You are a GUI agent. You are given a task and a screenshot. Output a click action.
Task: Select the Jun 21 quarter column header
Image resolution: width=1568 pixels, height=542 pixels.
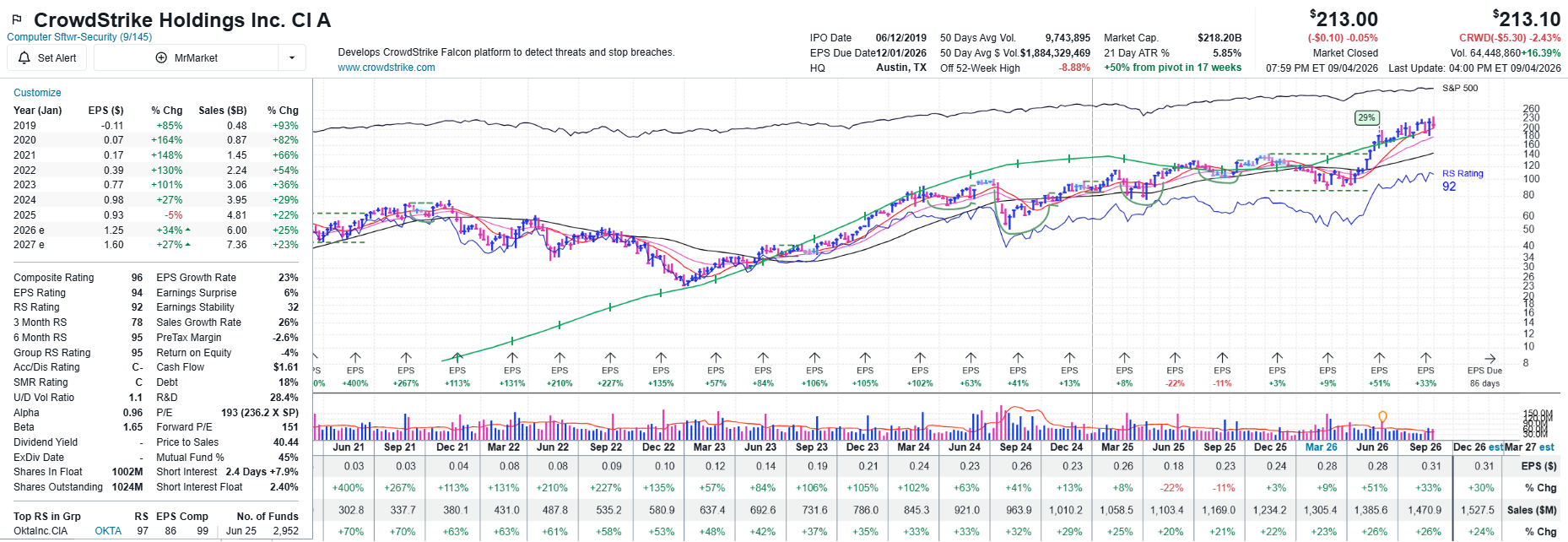(x=349, y=447)
